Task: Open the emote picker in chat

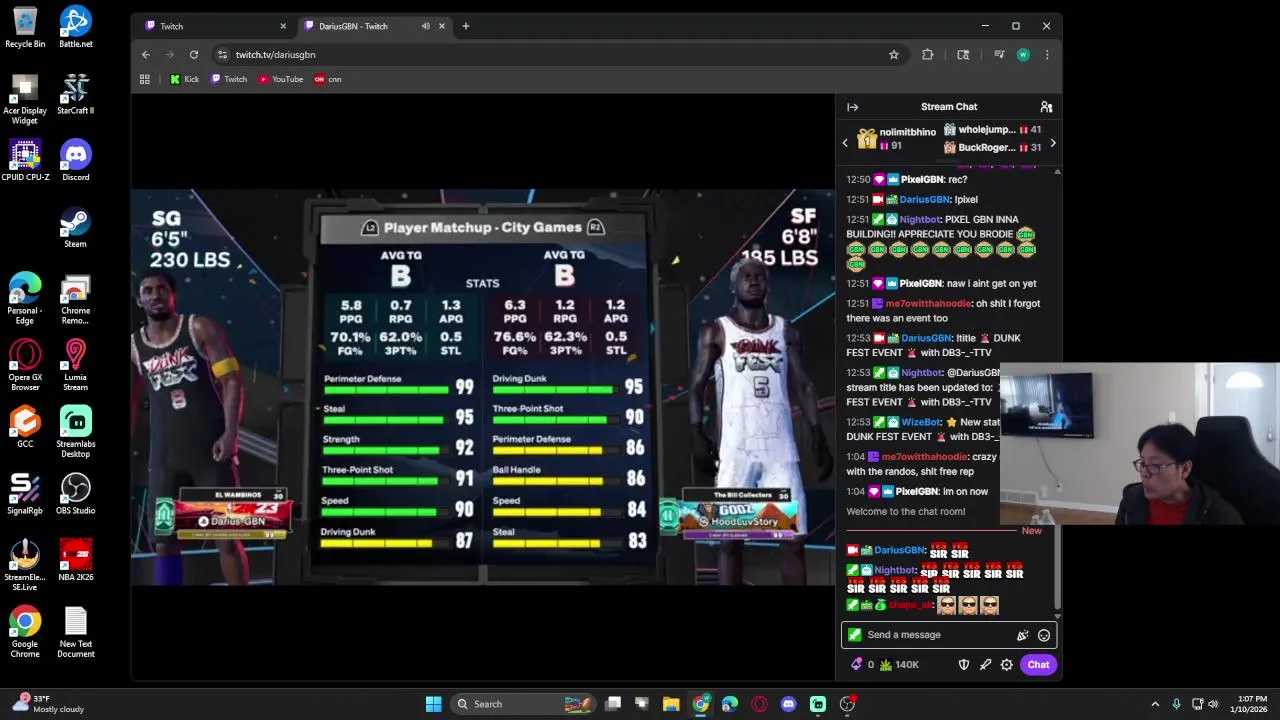Action: (1044, 635)
